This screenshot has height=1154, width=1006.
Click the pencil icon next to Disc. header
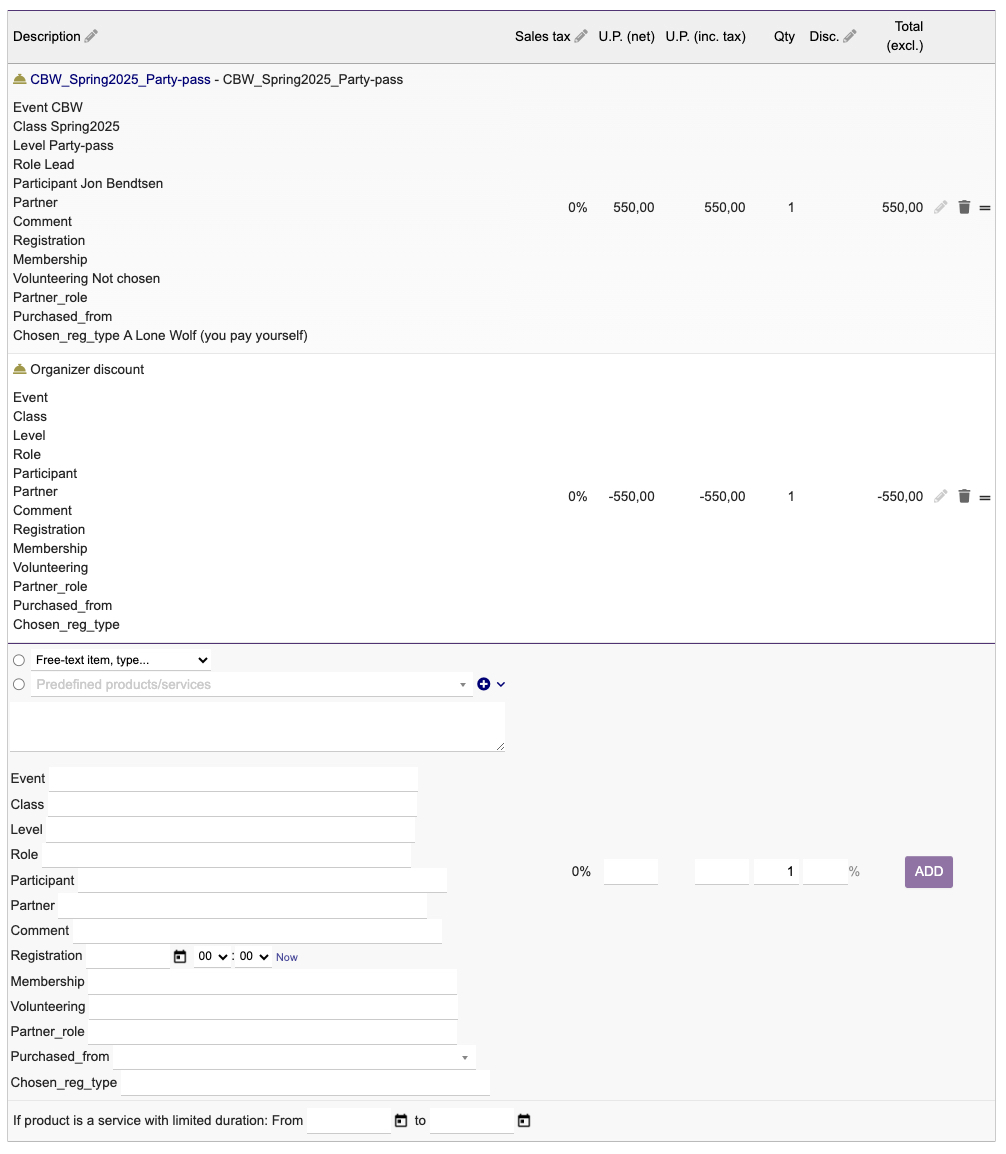(x=850, y=36)
